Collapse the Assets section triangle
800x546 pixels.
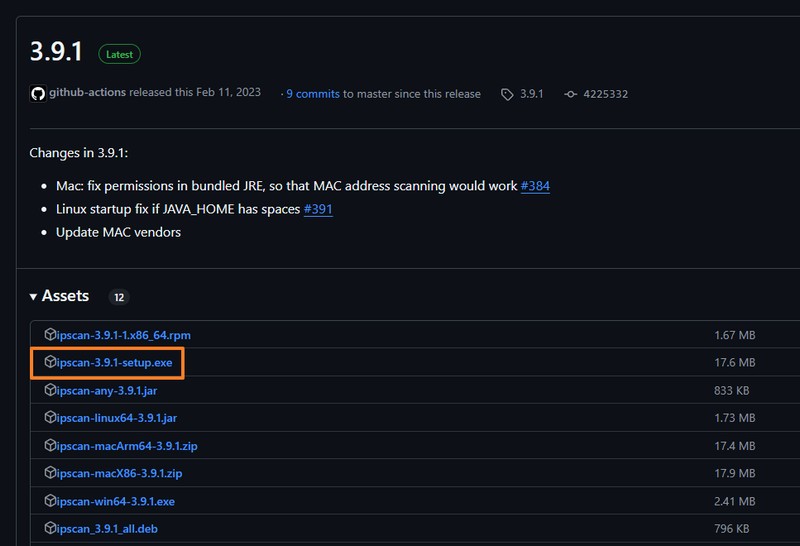tap(33, 296)
